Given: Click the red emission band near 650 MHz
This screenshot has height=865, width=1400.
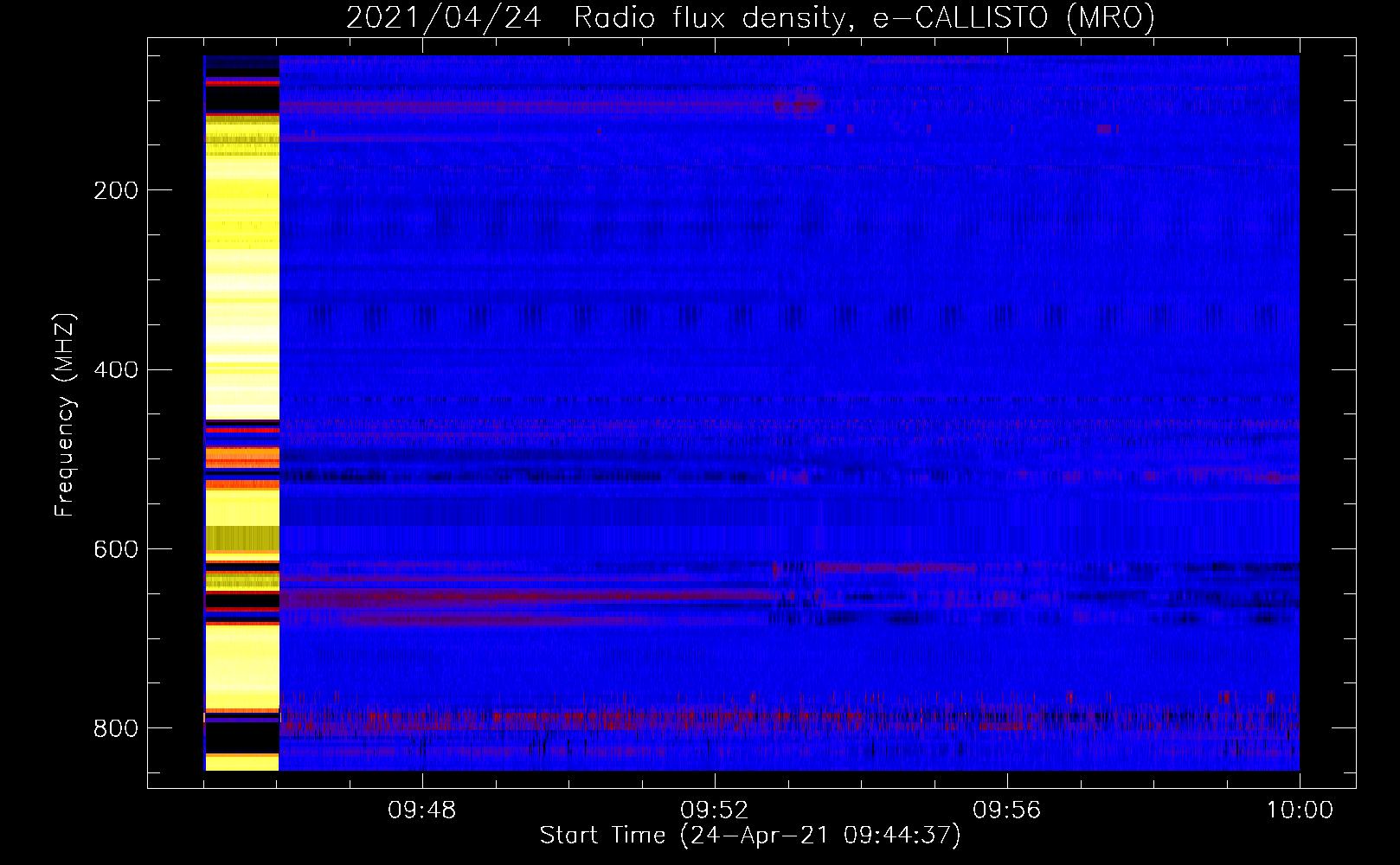Looking at the screenshot, I should point(528,597).
